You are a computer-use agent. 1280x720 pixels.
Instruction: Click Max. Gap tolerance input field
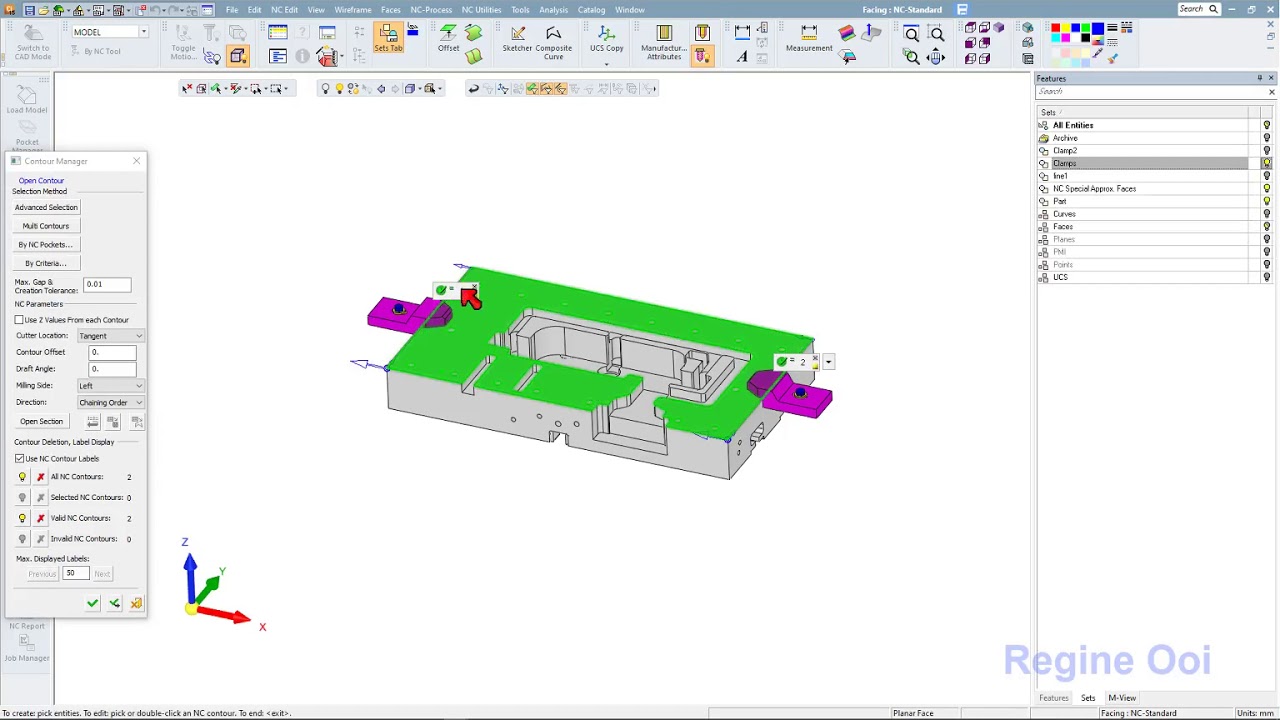(107, 284)
